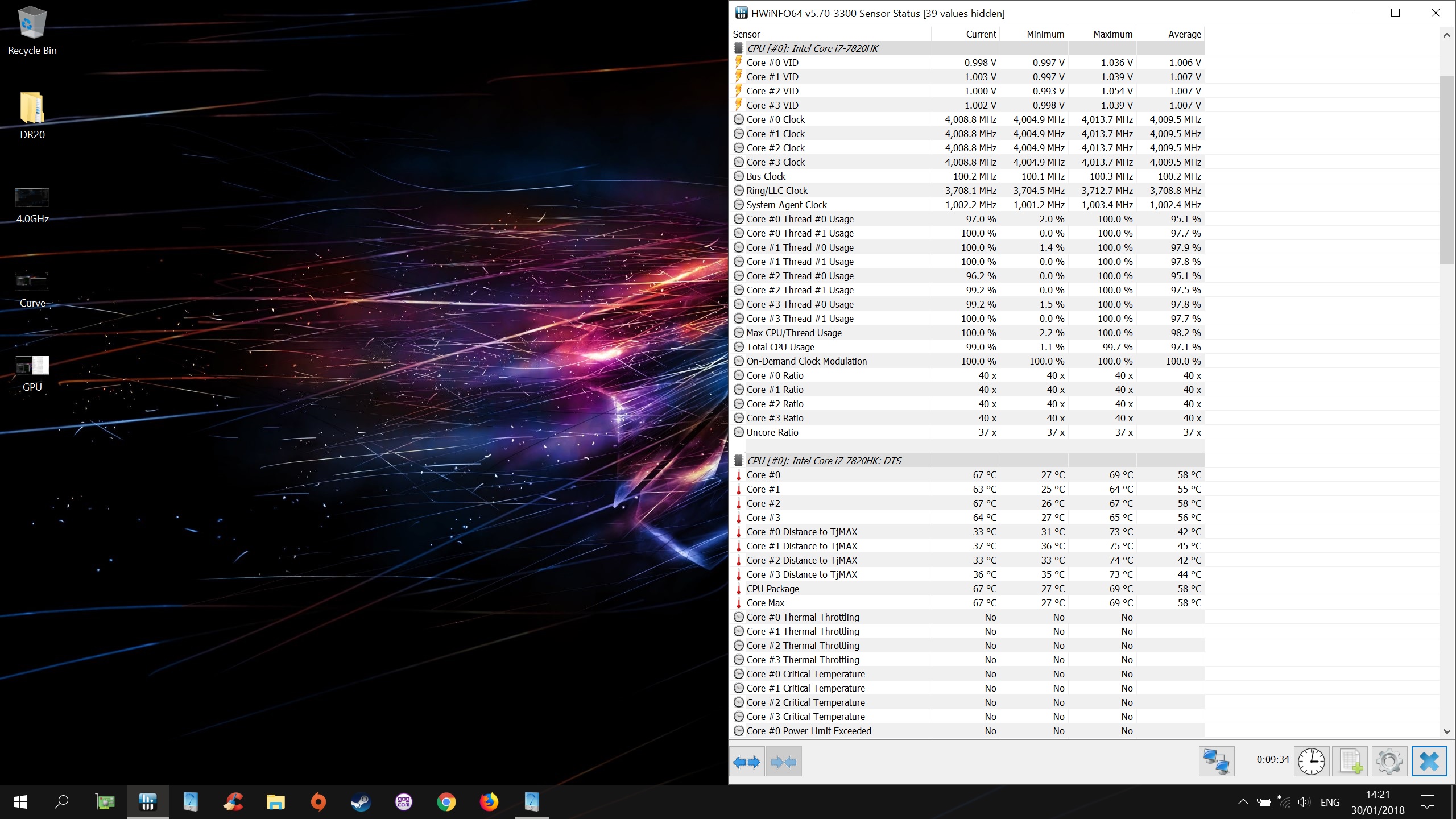Viewport: 1456px width, 819px height.
Task: Open the volume control tray icon
Action: tap(1305, 802)
